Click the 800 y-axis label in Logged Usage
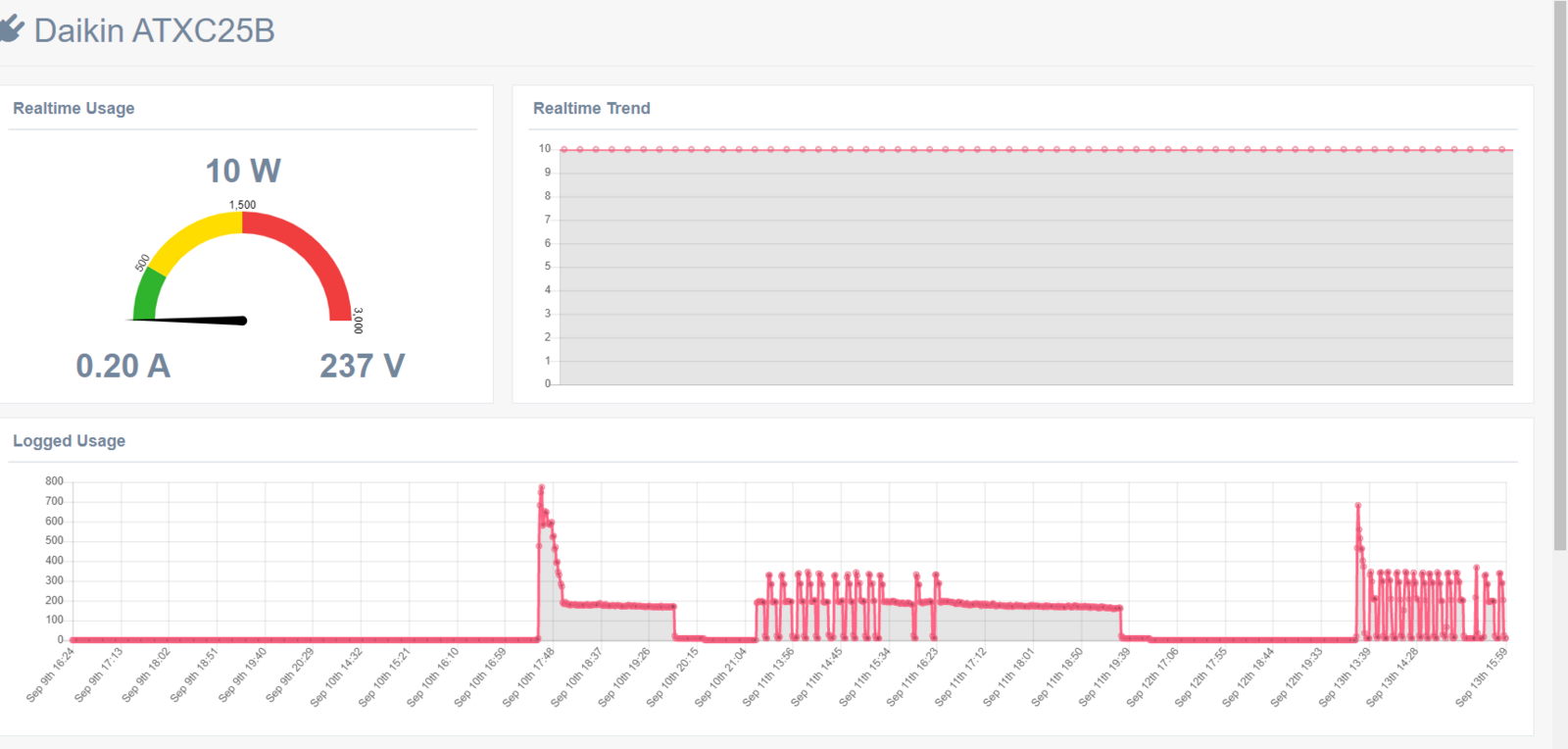The image size is (1568, 749). coord(54,481)
